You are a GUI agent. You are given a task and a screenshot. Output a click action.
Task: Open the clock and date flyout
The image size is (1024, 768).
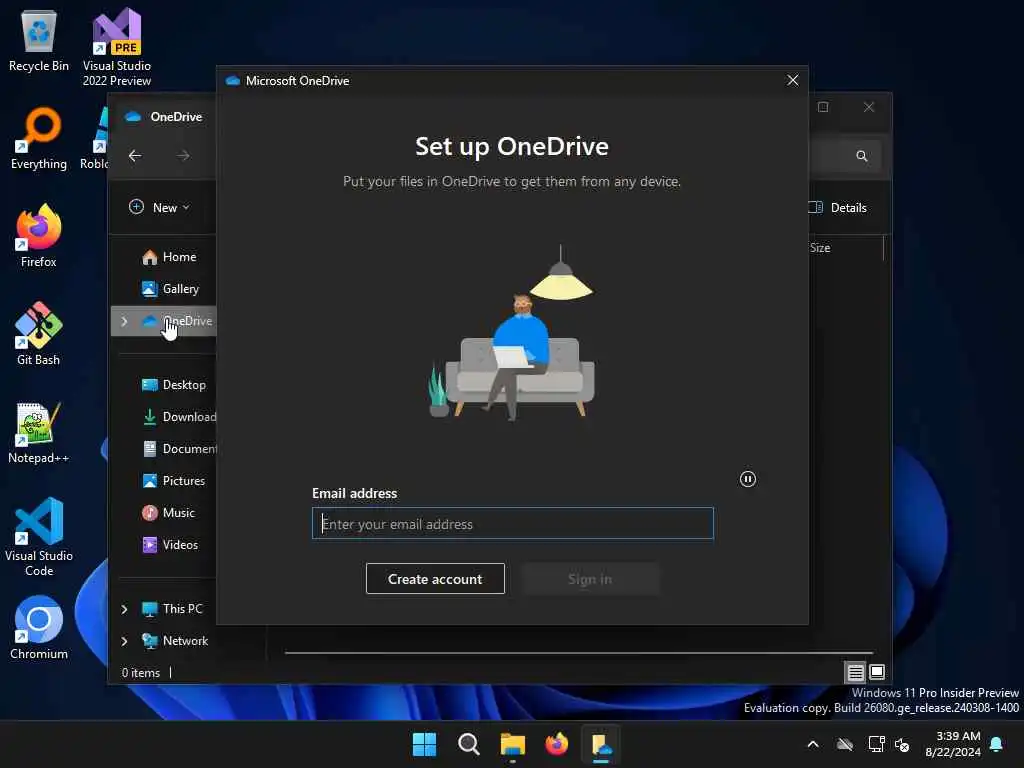[953, 744]
